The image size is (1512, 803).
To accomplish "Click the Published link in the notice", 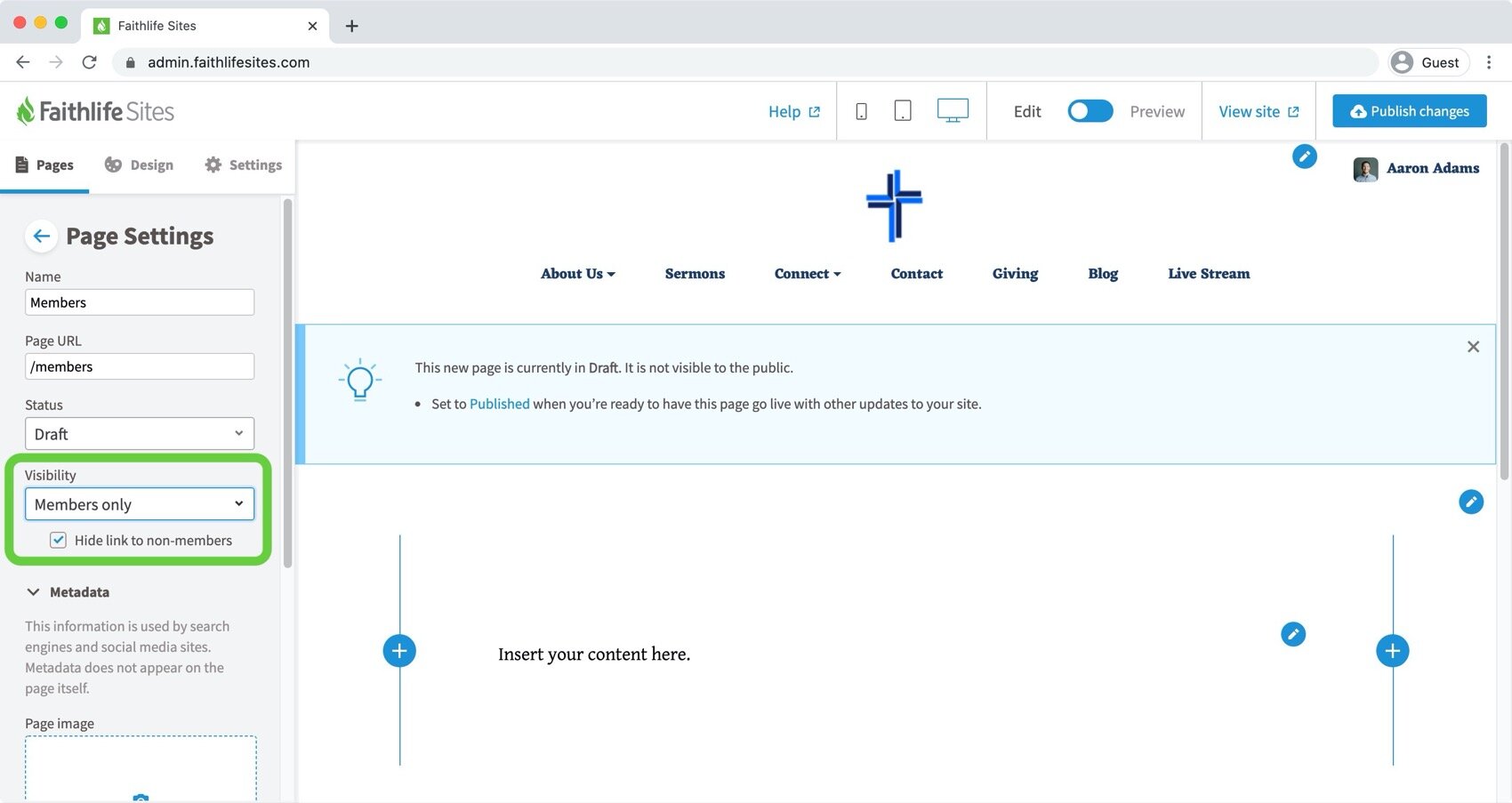I will [x=500, y=404].
